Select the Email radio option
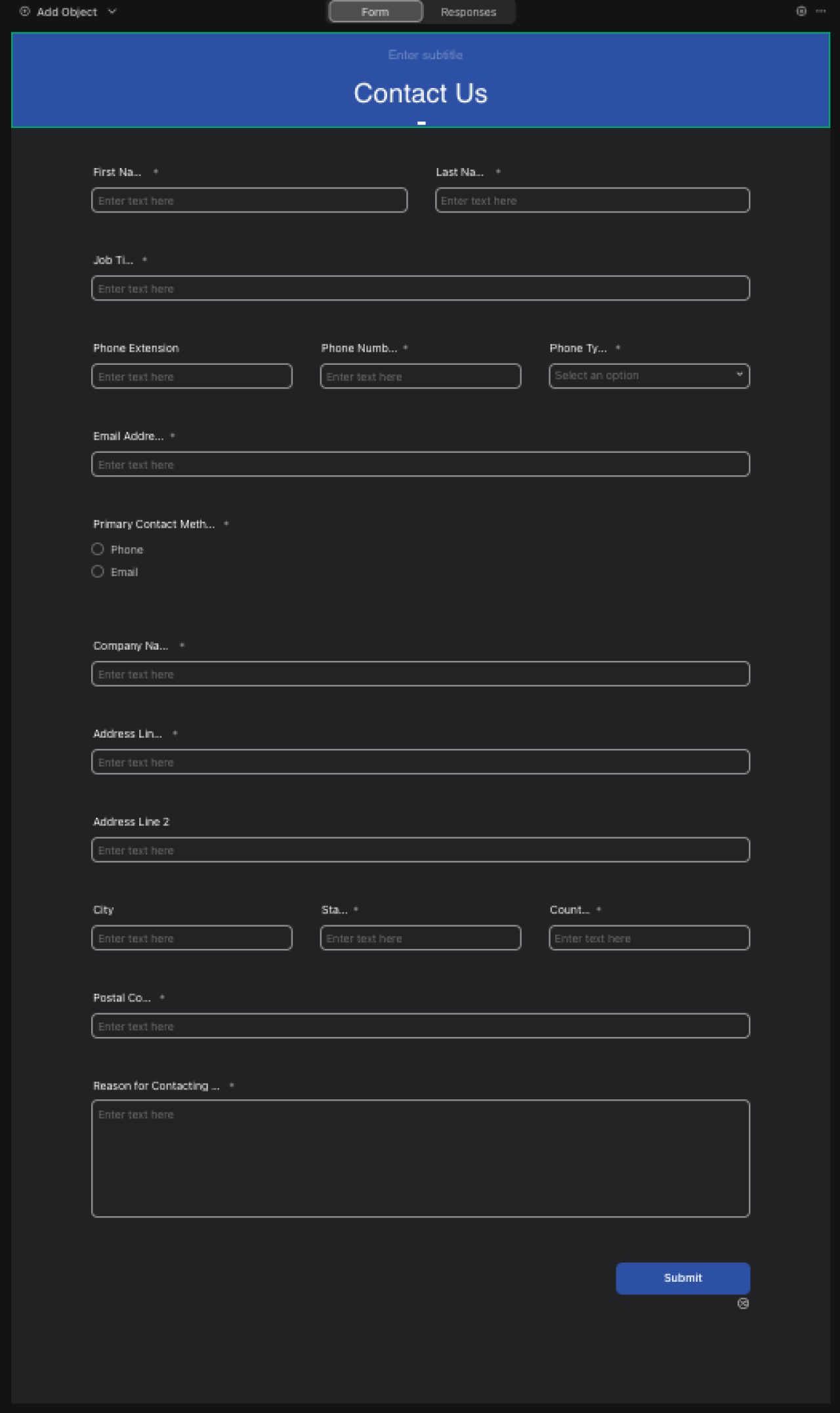This screenshot has width=840, height=1413. pyautogui.click(x=98, y=572)
